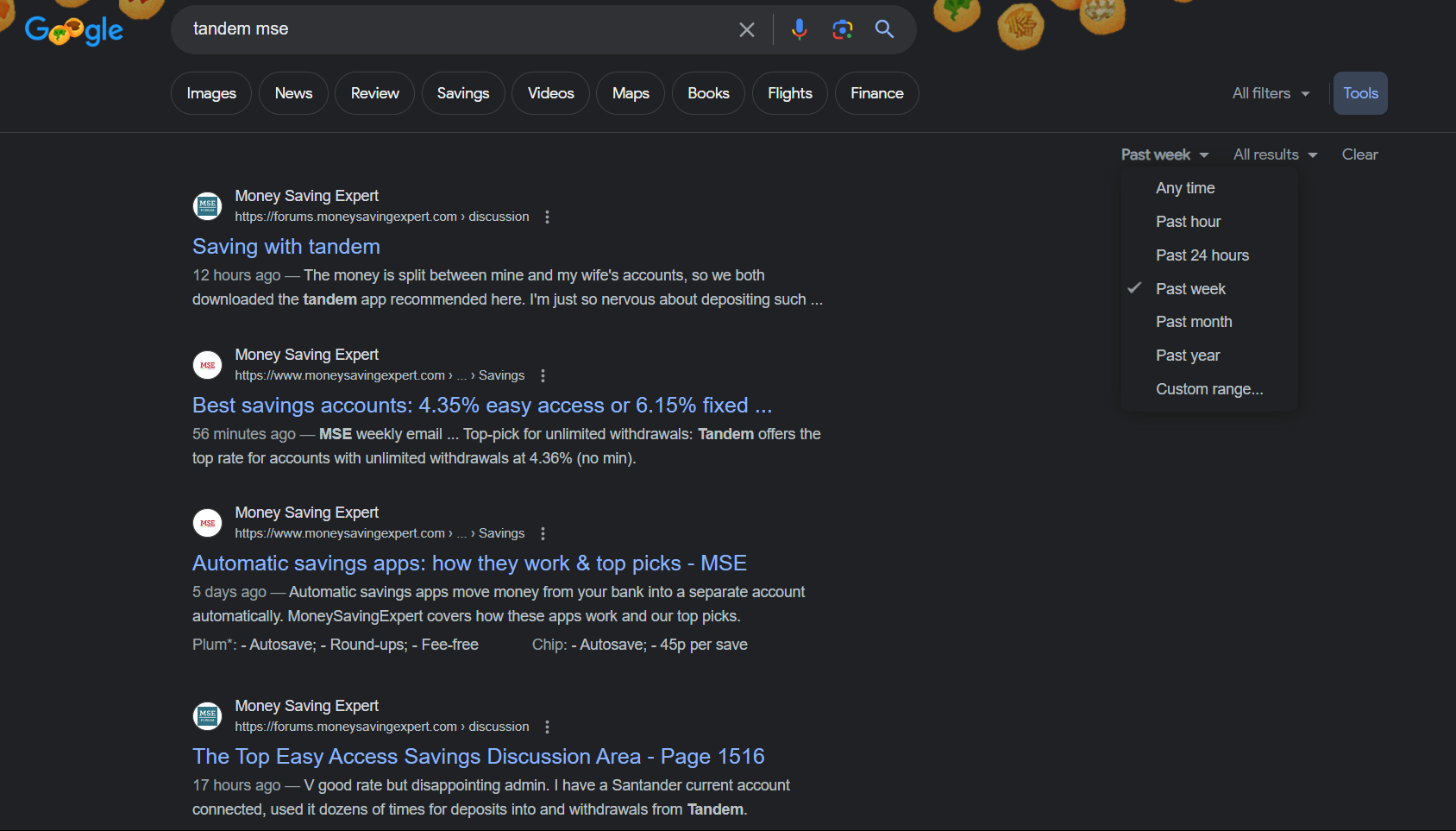1456x831 pixels.
Task: Open 'Saving with tandem' forum result
Action: pyautogui.click(x=286, y=247)
